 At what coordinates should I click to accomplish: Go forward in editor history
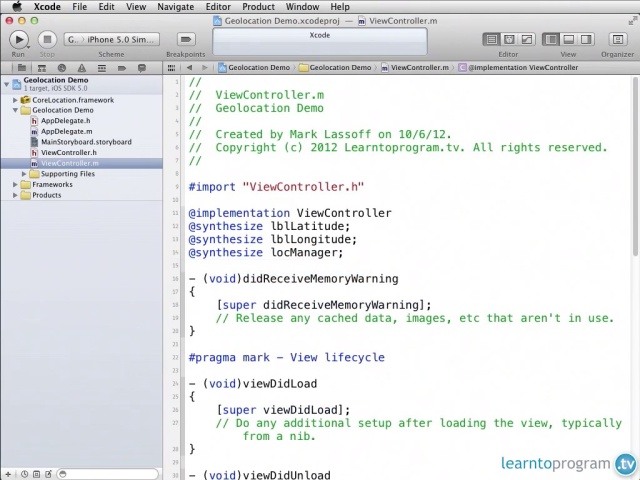pyautogui.click(x=205, y=68)
